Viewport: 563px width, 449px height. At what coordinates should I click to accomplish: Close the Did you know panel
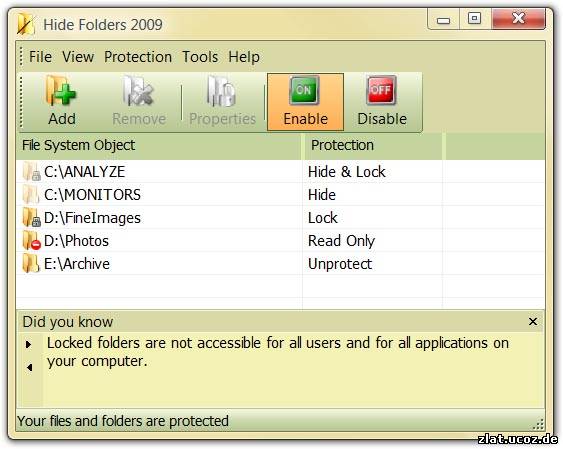pyautogui.click(x=533, y=321)
